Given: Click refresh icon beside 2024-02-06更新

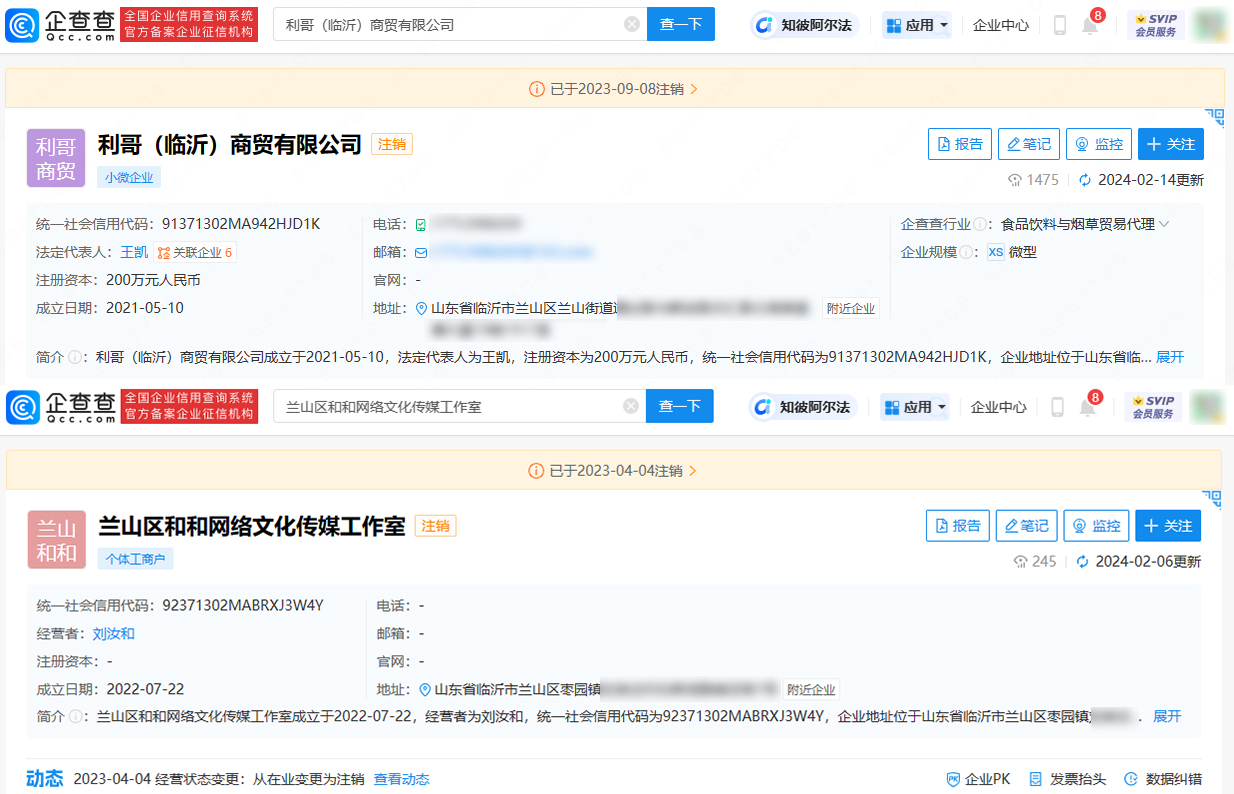Looking at the screenshot, I should tap(1082, 562).
